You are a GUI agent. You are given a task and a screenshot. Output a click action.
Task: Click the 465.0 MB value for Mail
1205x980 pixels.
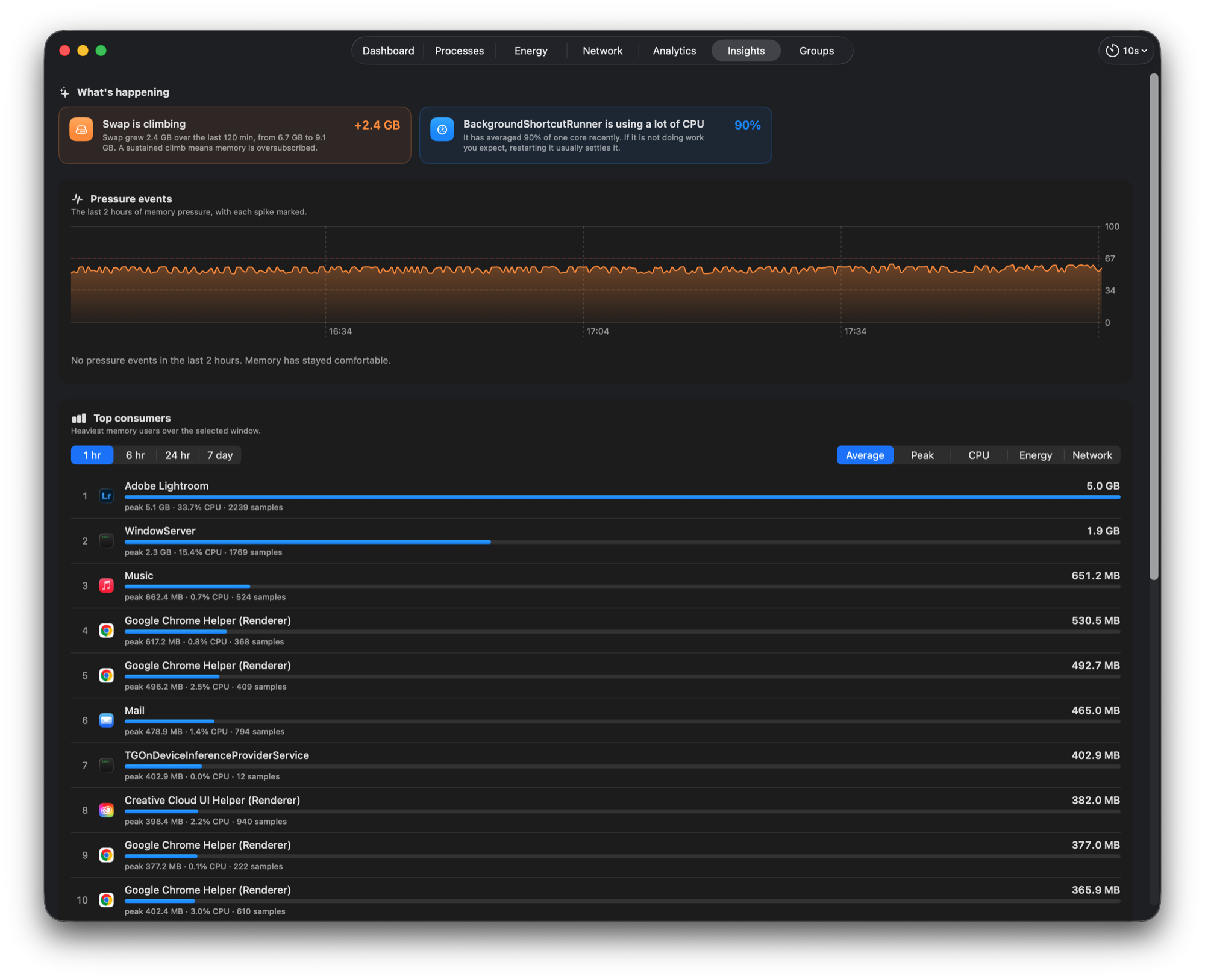coord(1095,711)
